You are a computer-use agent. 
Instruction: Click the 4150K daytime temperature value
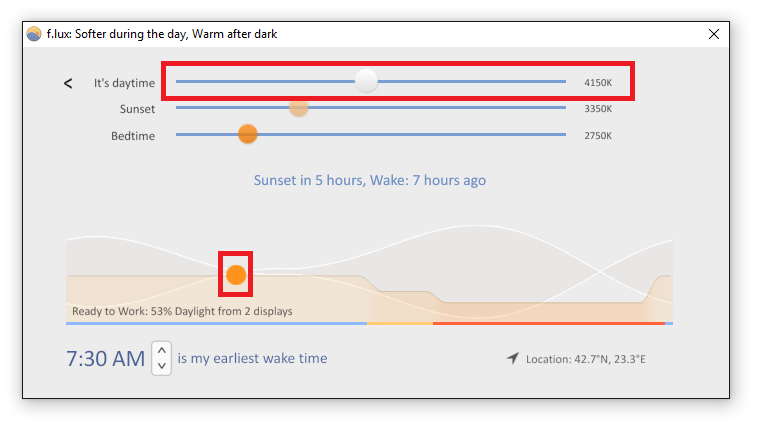(x=598, y=82)
